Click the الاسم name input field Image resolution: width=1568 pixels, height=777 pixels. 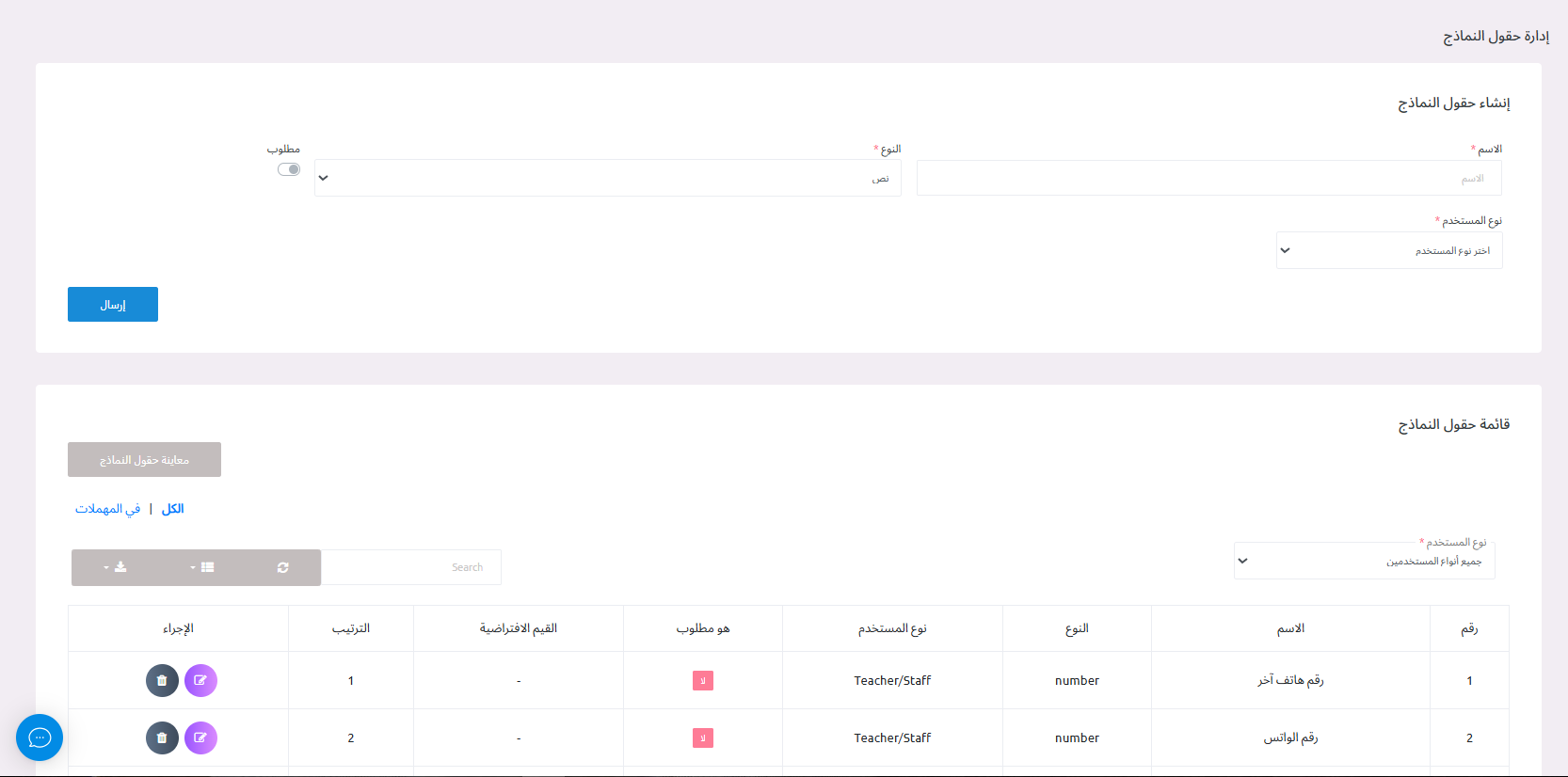[1208, 178]
